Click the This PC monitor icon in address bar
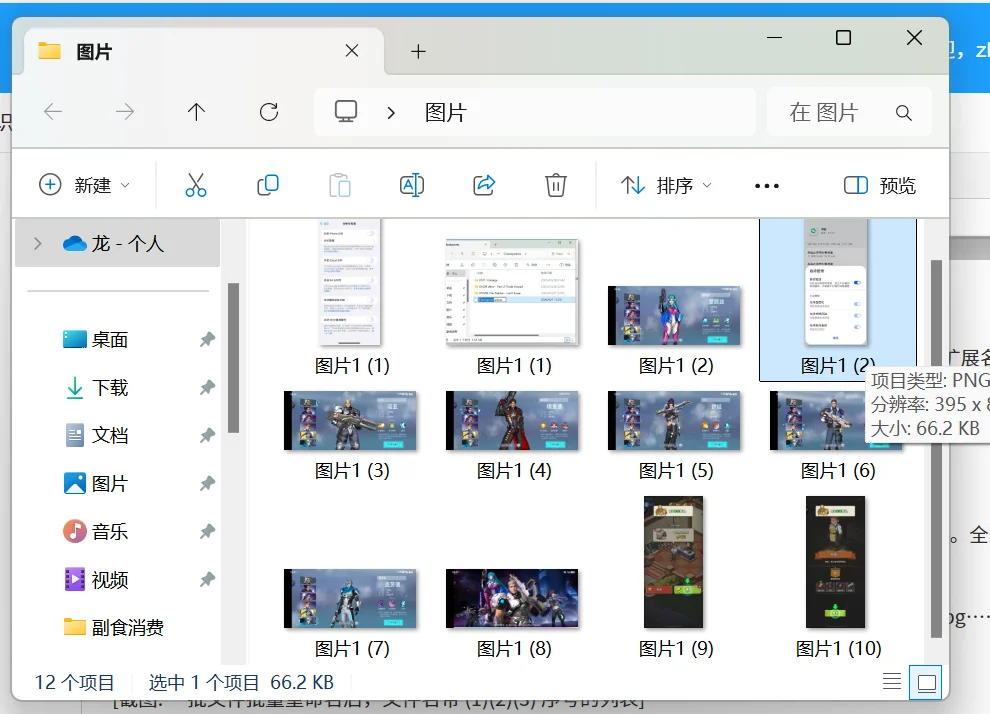This screenshot has width=990, height=714. [x=345, y=112]
